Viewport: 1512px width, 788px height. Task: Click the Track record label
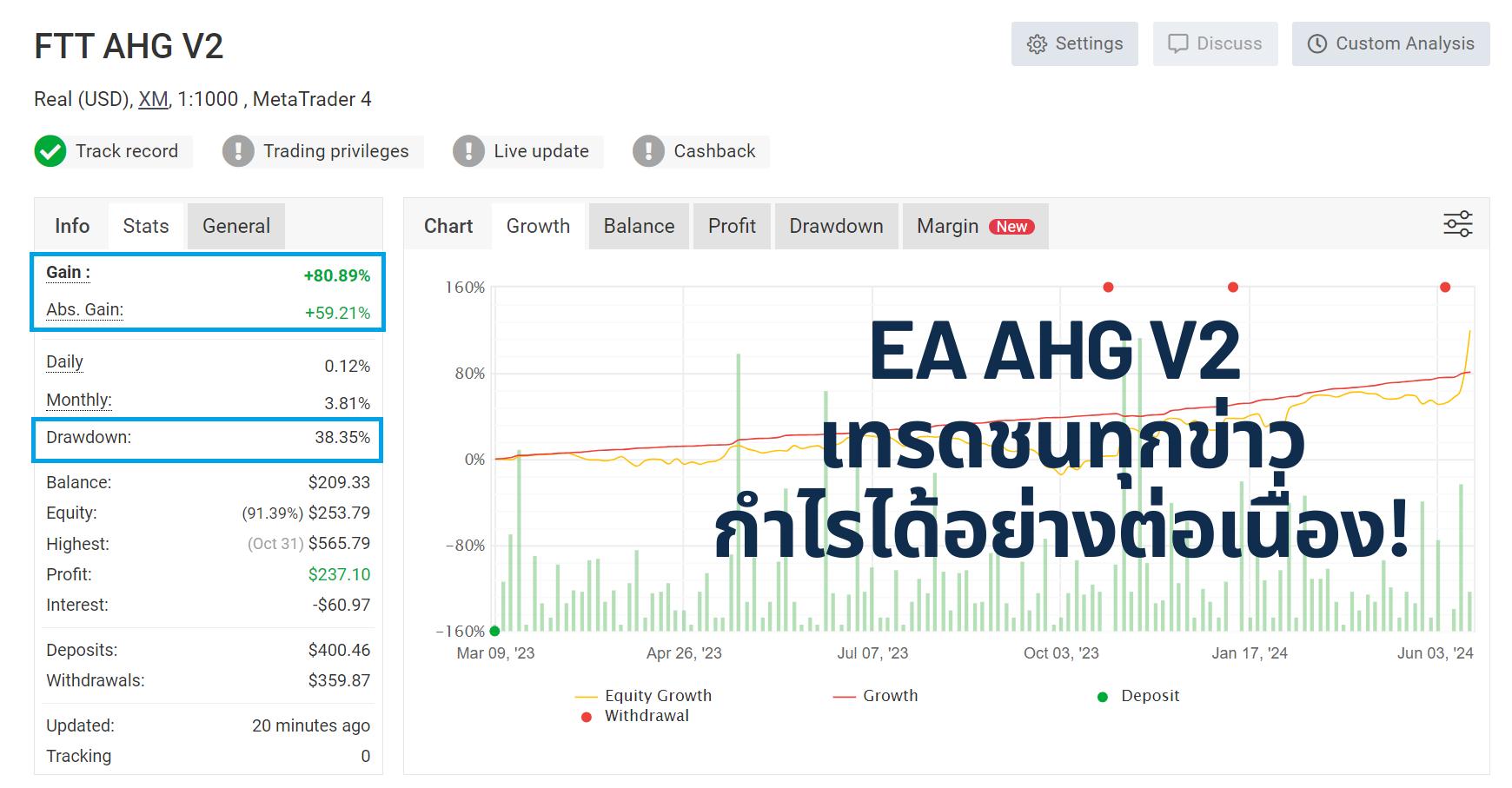(x=127, y=151)
